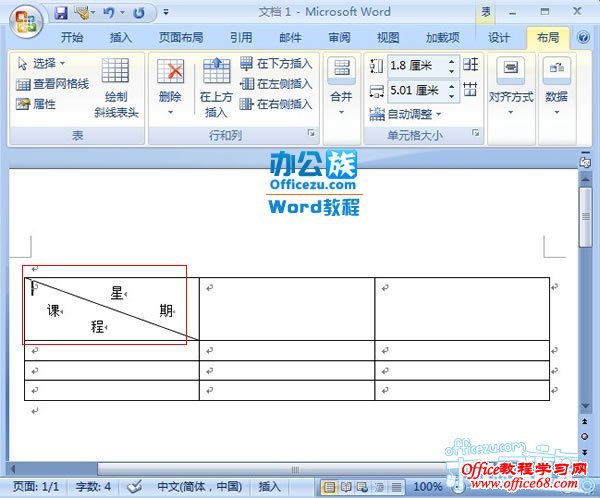
Task: Click the next page double-arrow button
Action: (585, 452)
